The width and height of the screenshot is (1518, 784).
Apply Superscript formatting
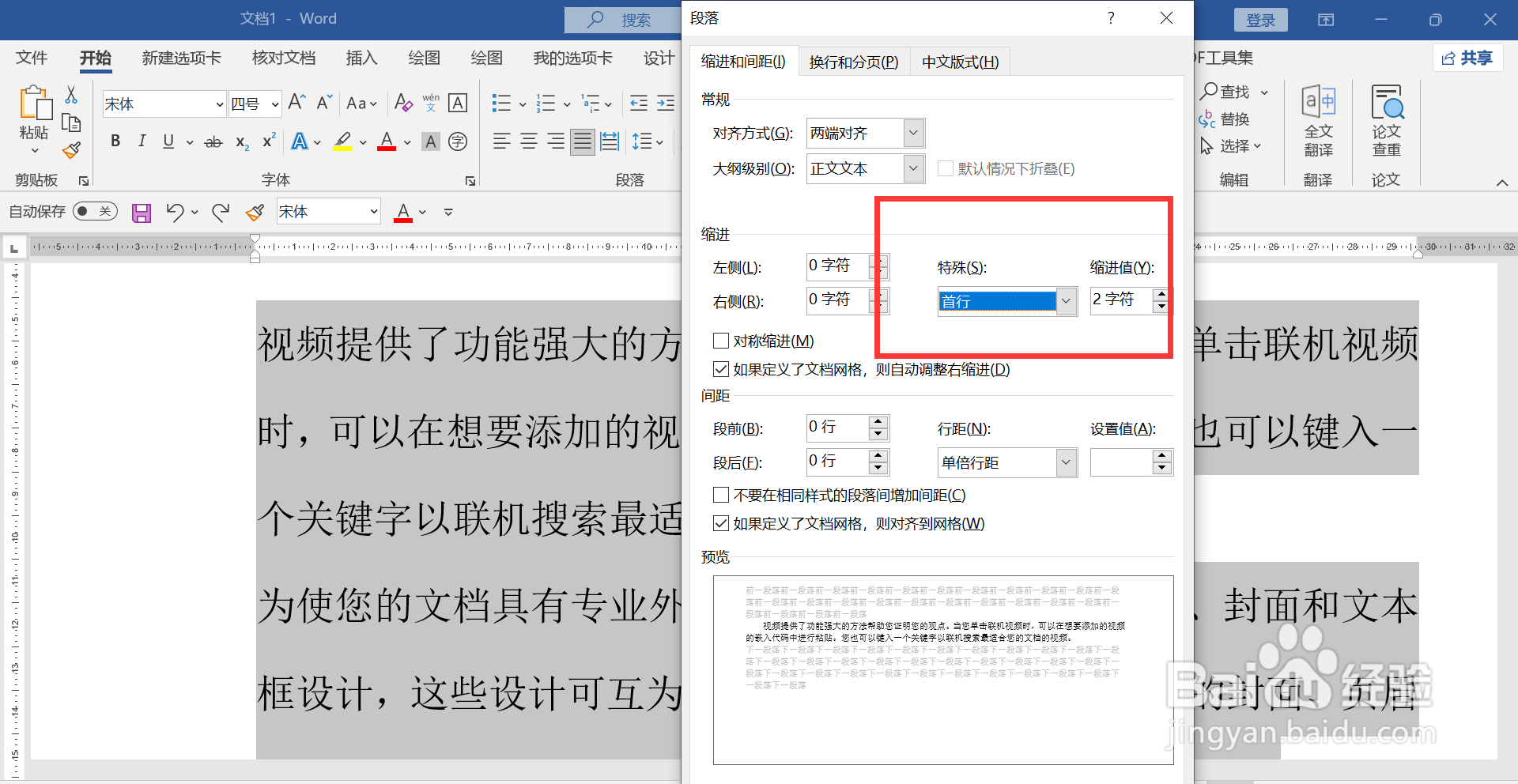click(x=269, y=141)
